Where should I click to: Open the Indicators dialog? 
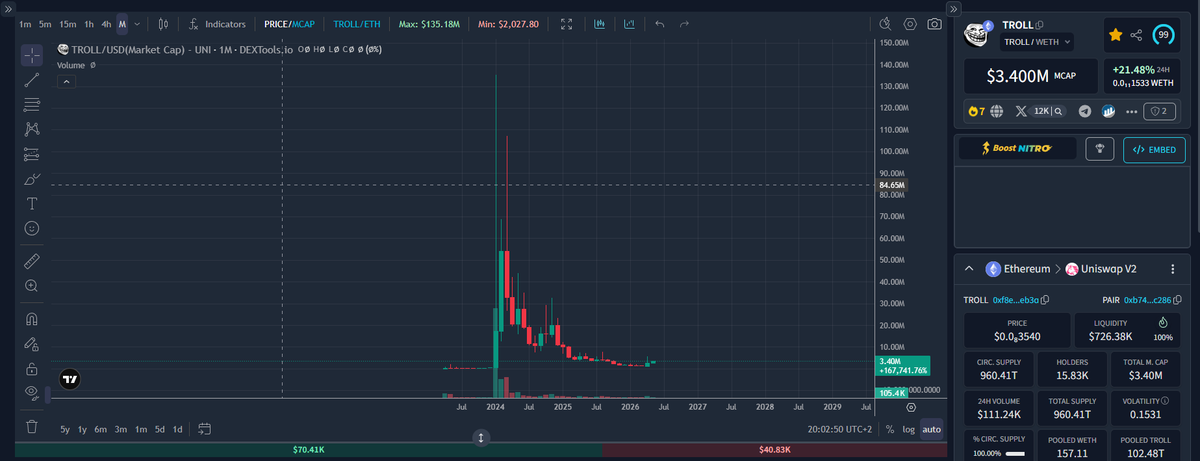217,23
